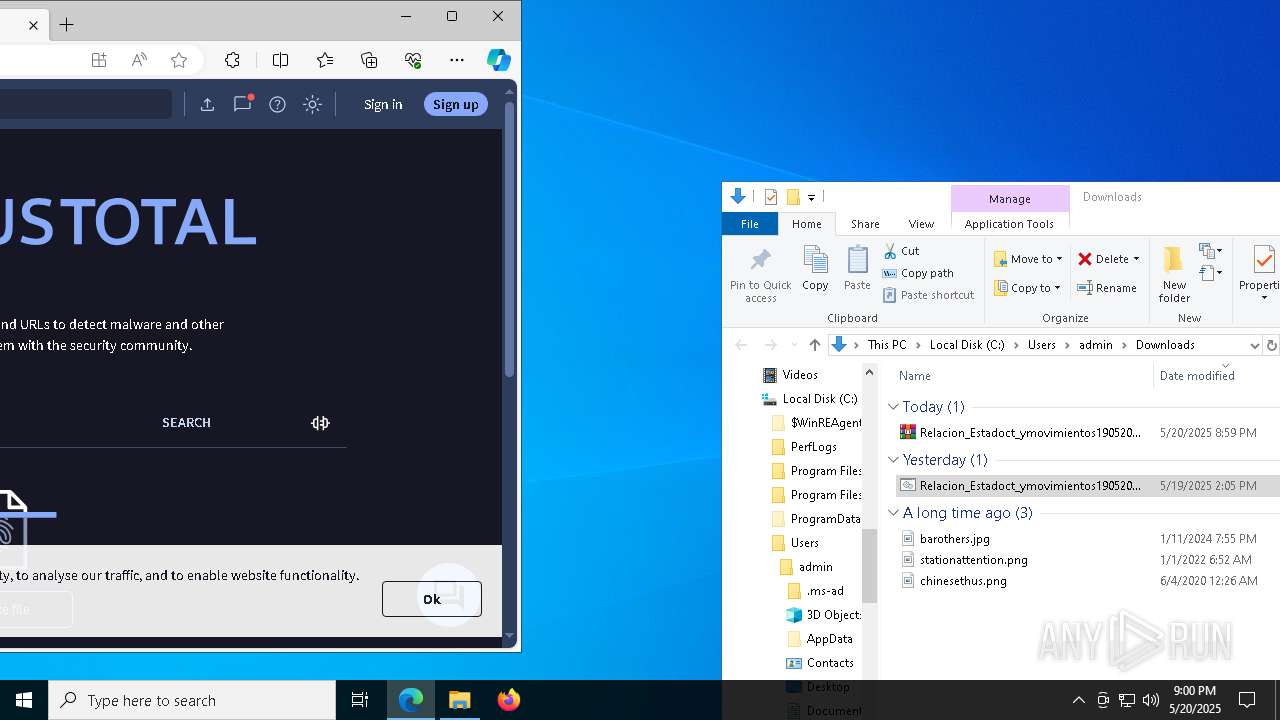This screenshot has height=720, width=1280.
Task: Open Application Tools ribbon tab
Action: [1009, 224]
